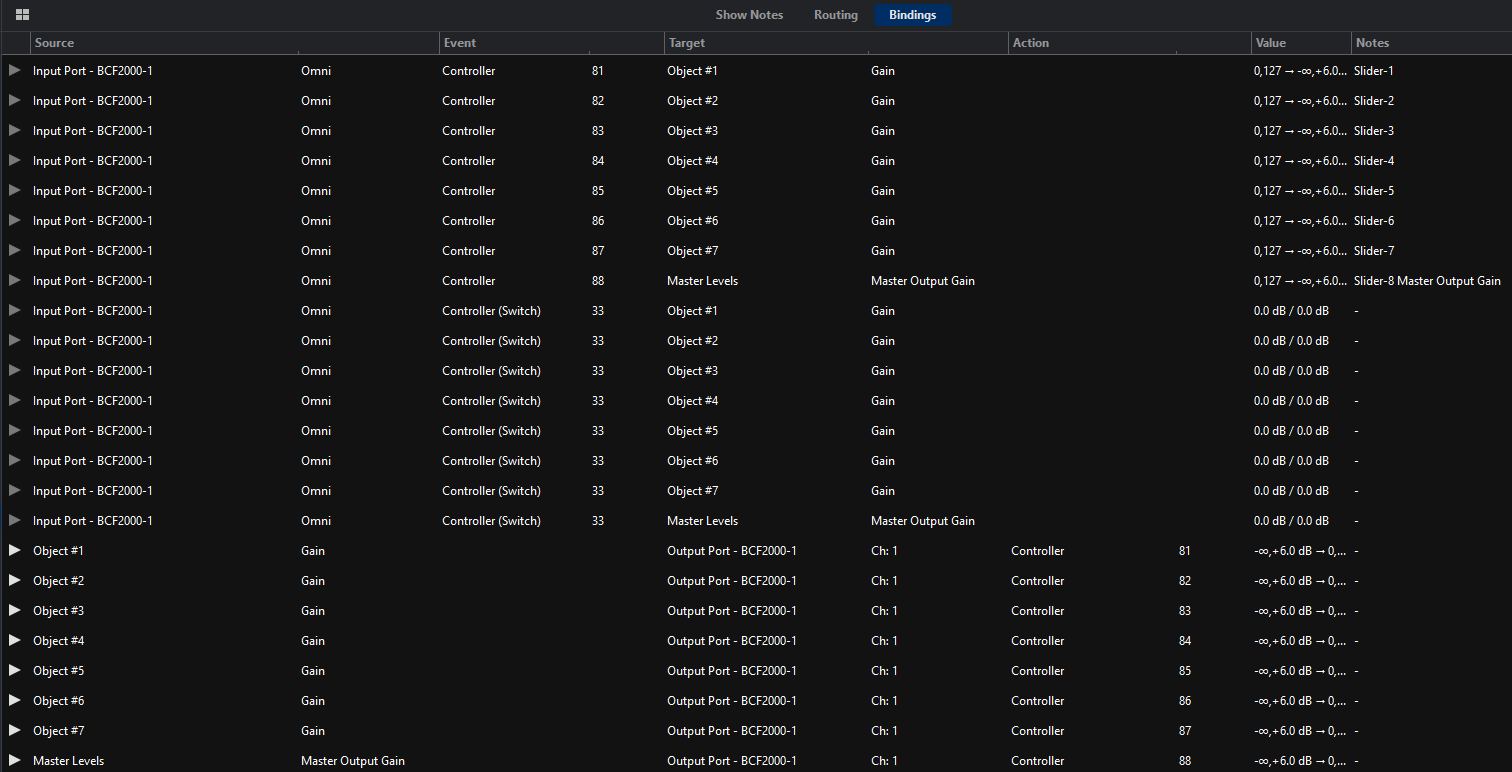The height and width of the screenshot is (772, 1512).
Task: Click triangle icon of Controller 81 input row
Action: [x=14, y=71]
